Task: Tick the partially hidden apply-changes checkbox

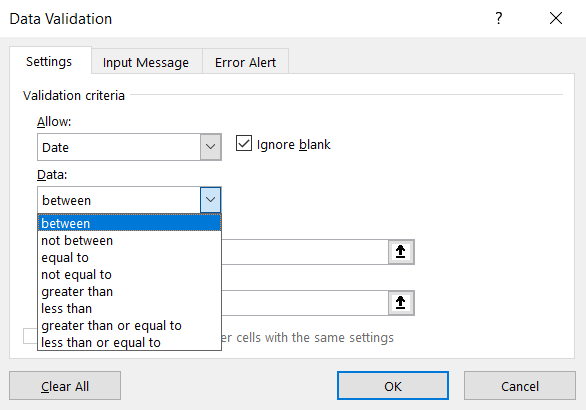Action: pos(30,336)
